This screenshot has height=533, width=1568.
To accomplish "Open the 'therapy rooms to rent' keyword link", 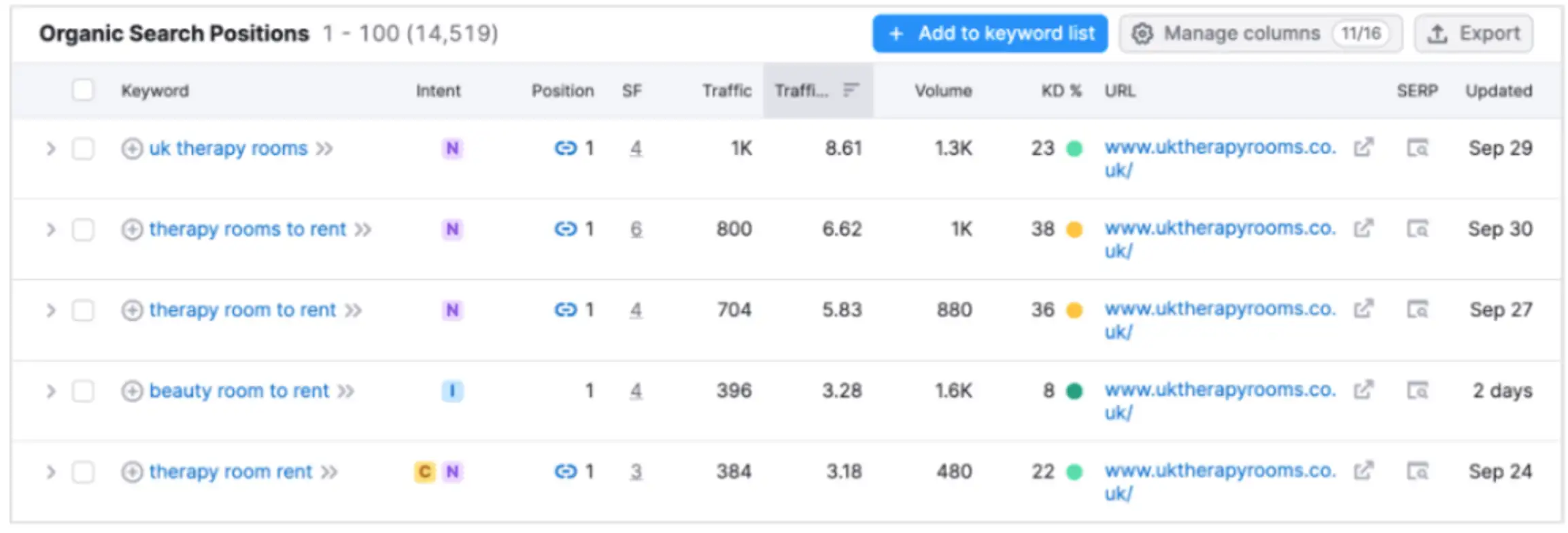I will pyautogui.click(x=248, y=229).
